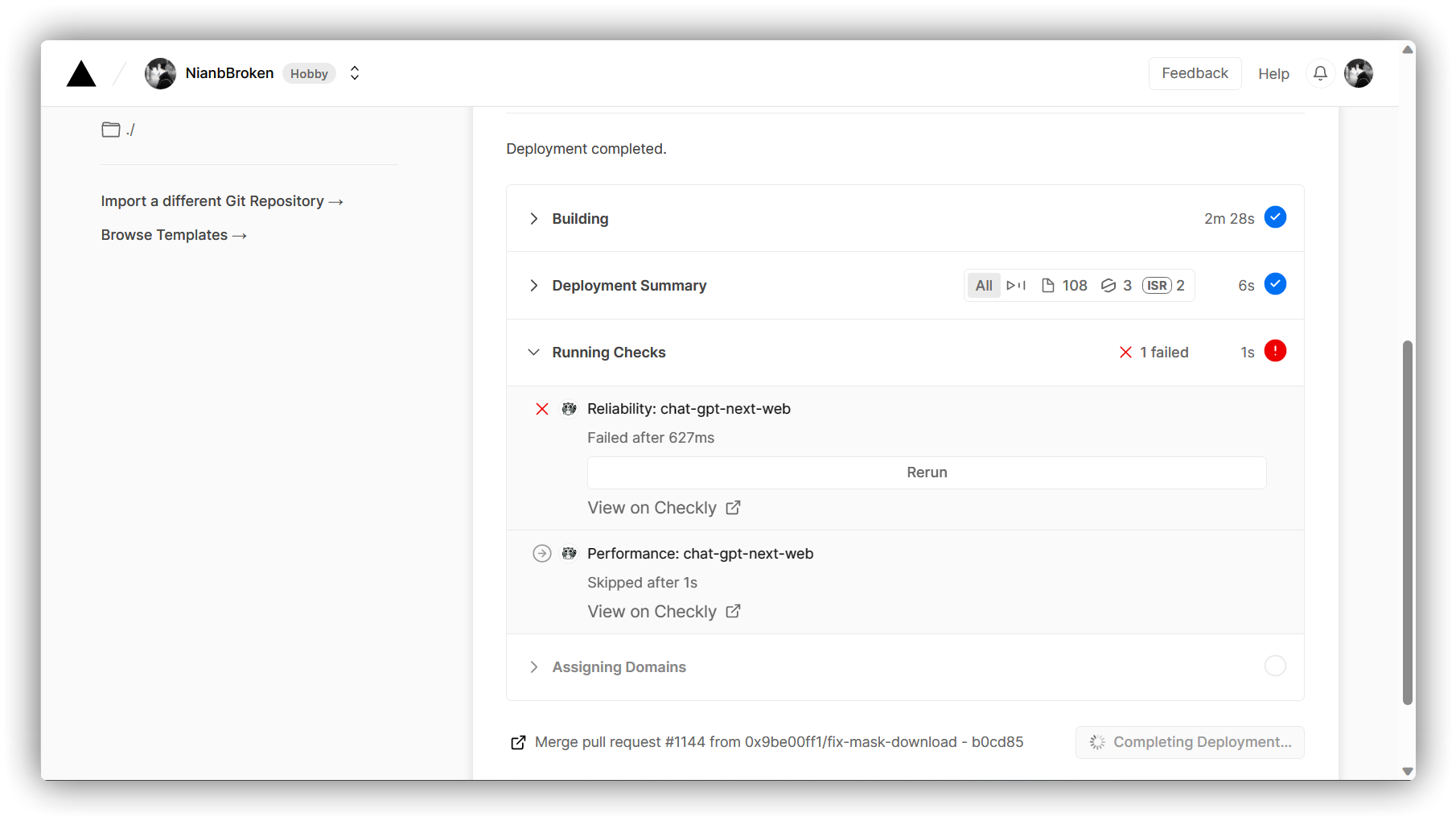
Task: Collapse the Running Checks section
Action: coord(533,352)
